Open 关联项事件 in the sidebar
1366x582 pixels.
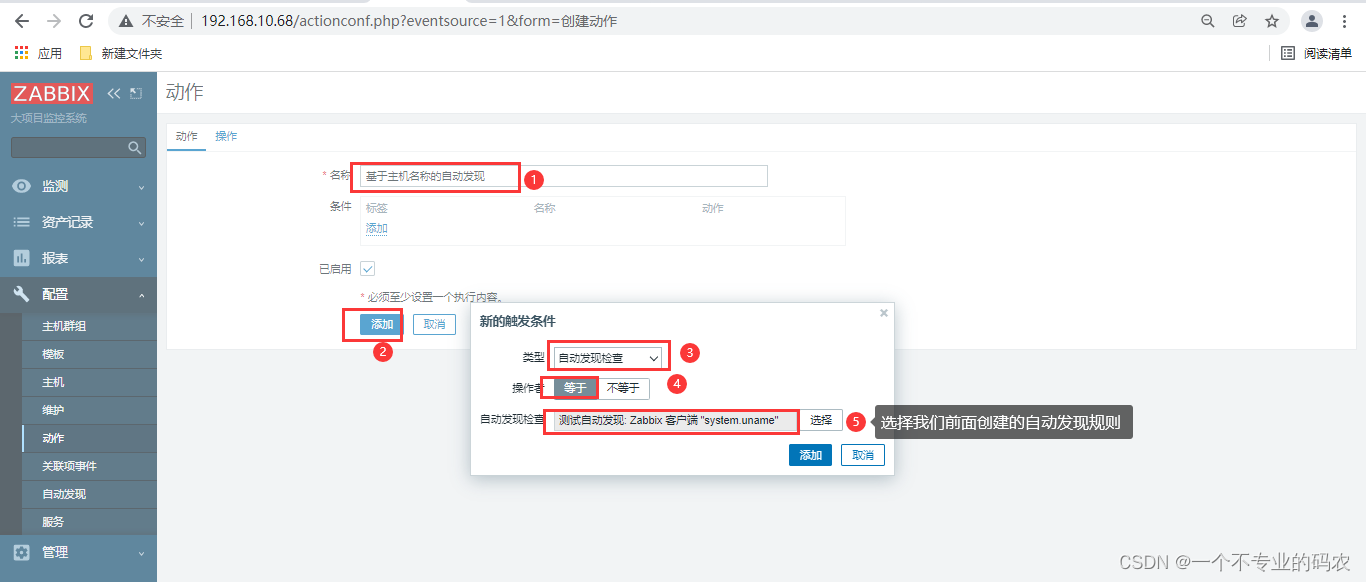click(89, 466)
